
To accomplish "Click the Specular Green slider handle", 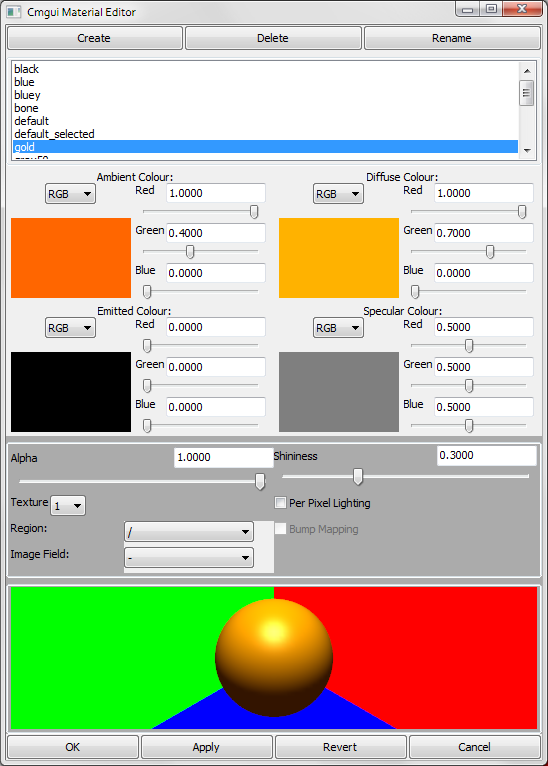I will click(469, 385).
